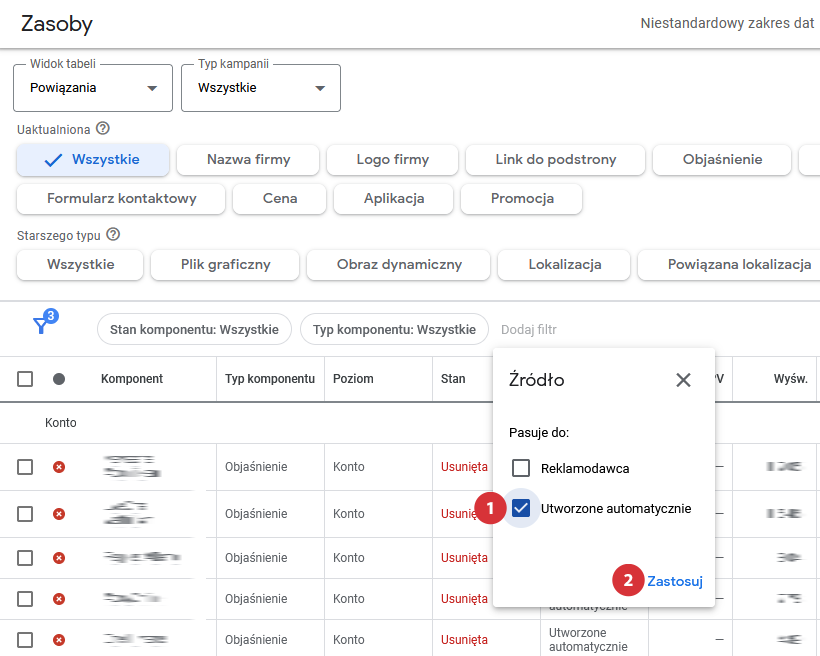Select the Formularz kontaktowy chip
The image size is (820, 656).
[121, 199]
